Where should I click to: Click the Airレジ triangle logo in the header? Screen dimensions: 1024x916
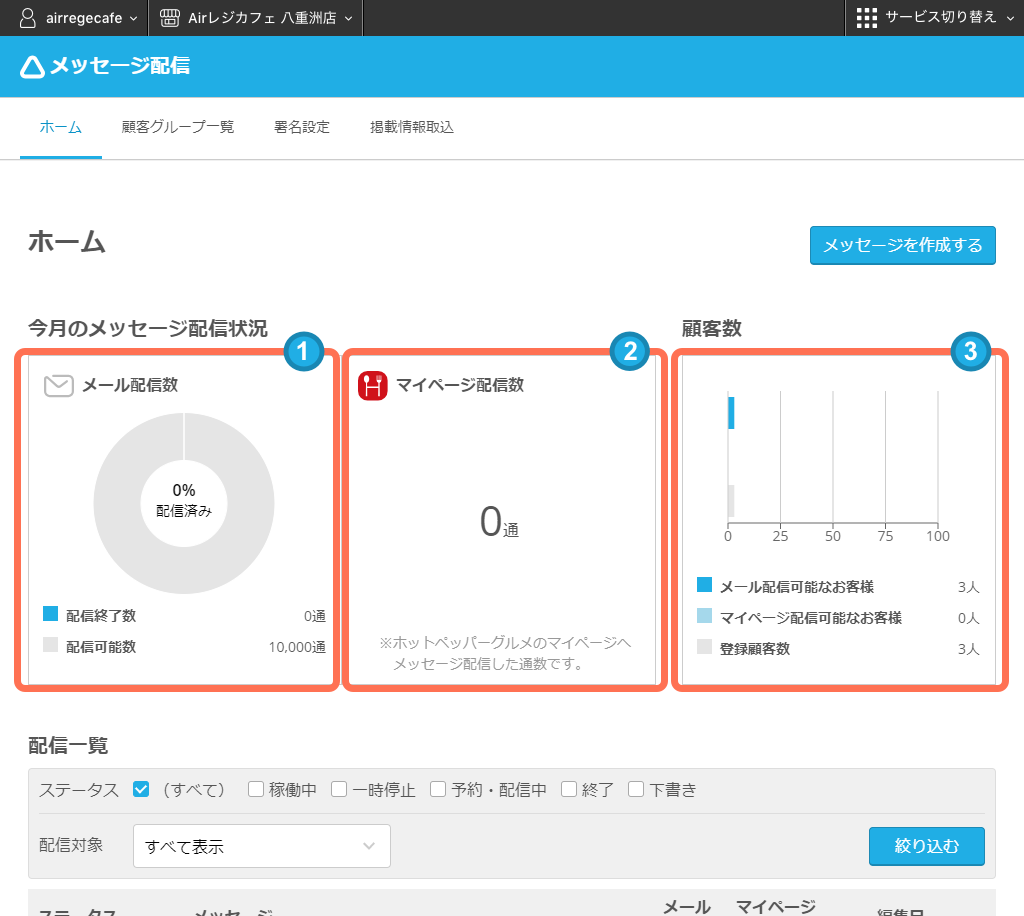pos(32,66)
